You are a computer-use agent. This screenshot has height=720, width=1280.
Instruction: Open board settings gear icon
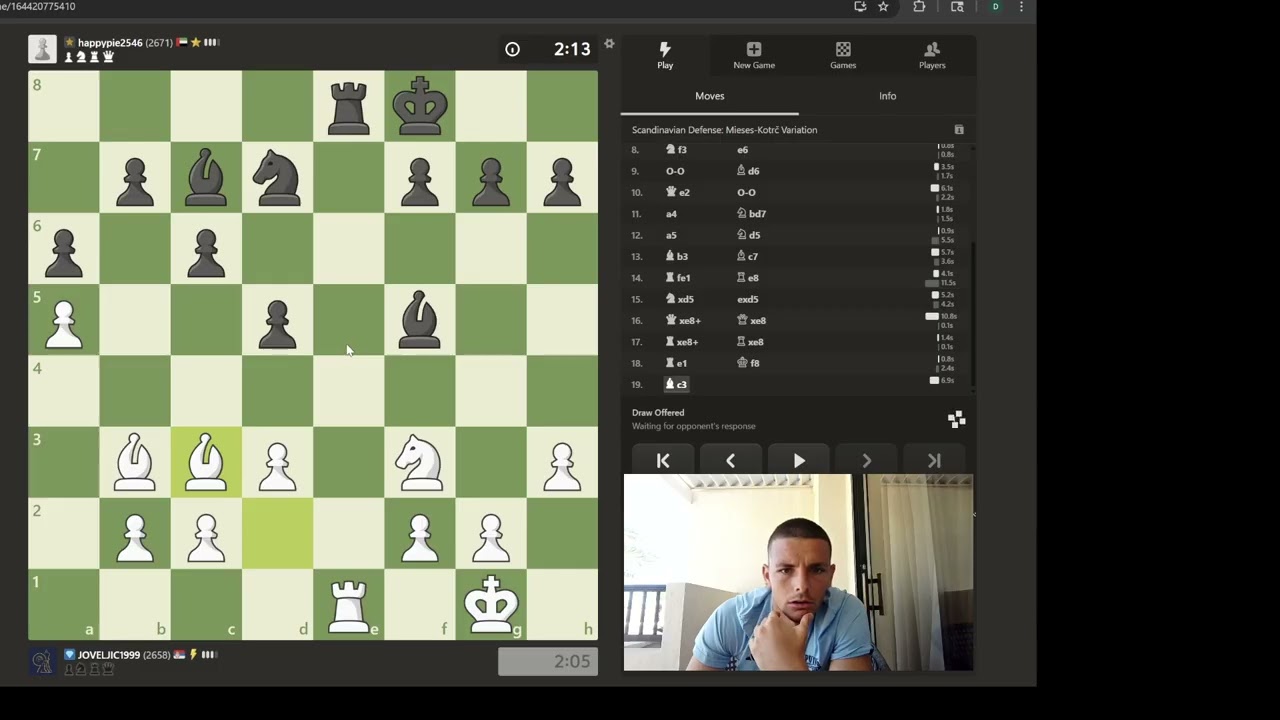tap(609, 44)
